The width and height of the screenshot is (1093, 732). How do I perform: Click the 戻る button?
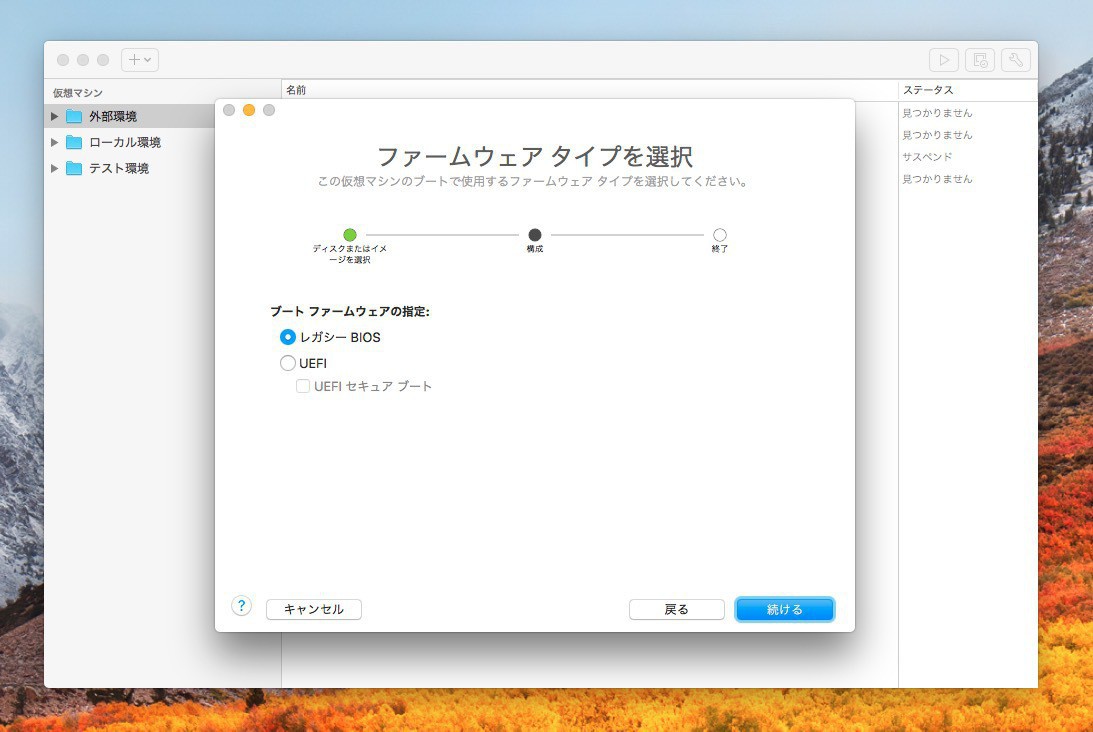pos(676,609)
